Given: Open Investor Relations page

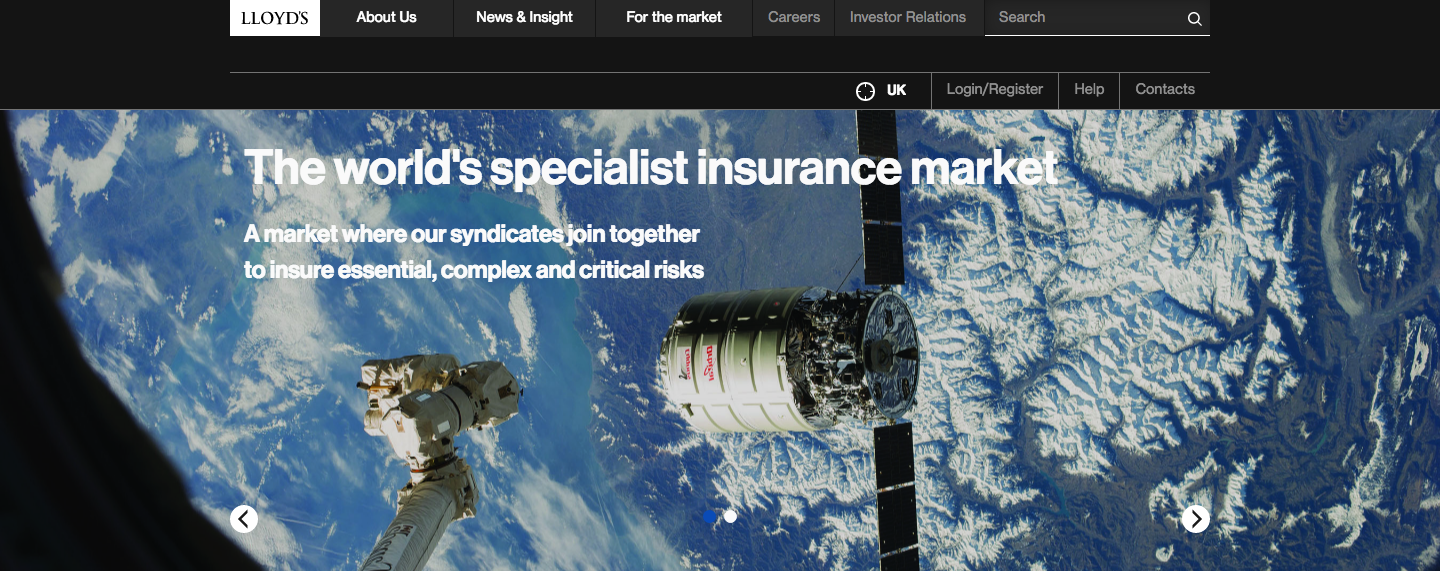Looking at the screenshot, I should [908, 17].
